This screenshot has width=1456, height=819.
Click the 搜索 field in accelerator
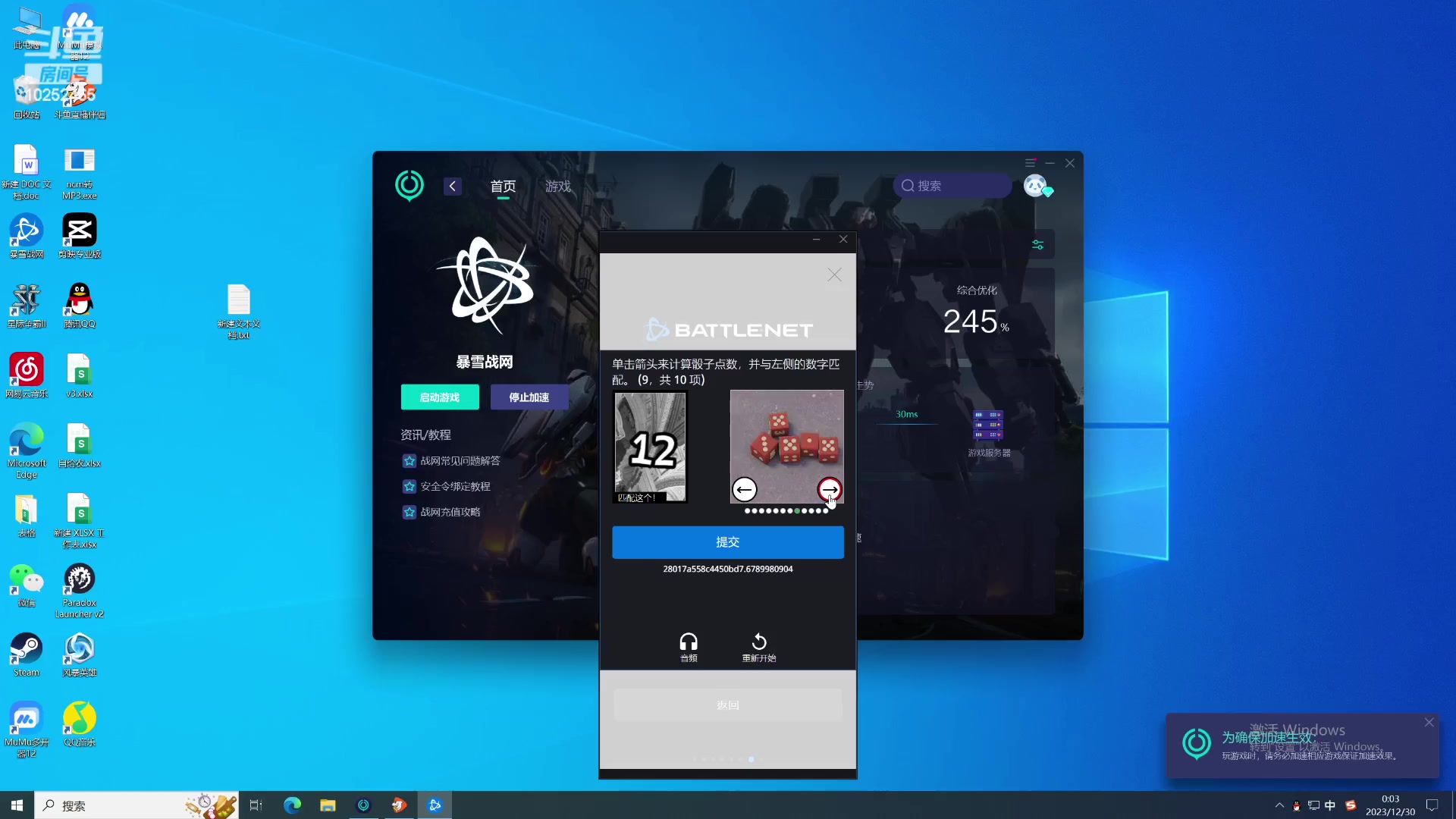pos(952,186)
